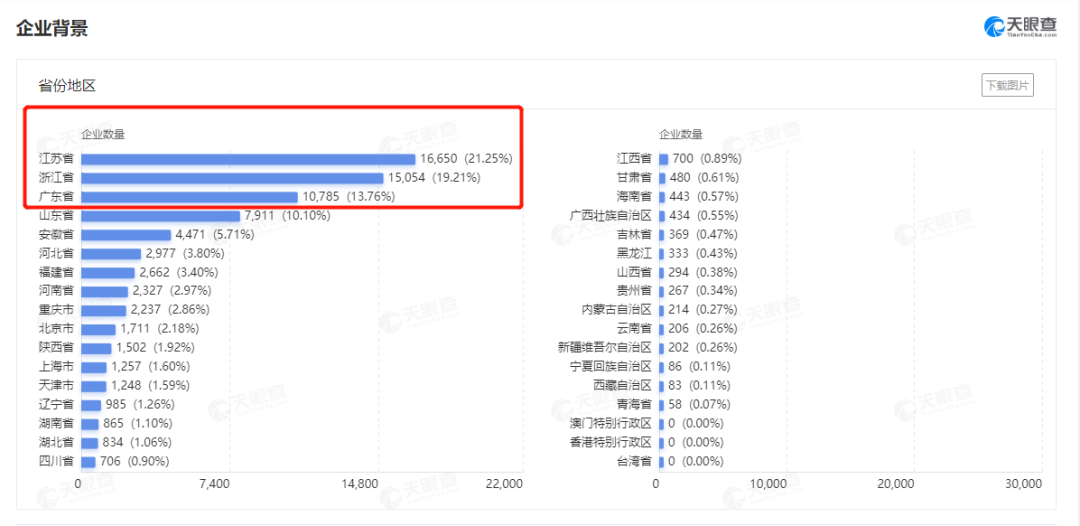
Task: Click the 下载图片 button
Action: (1007, 85)
